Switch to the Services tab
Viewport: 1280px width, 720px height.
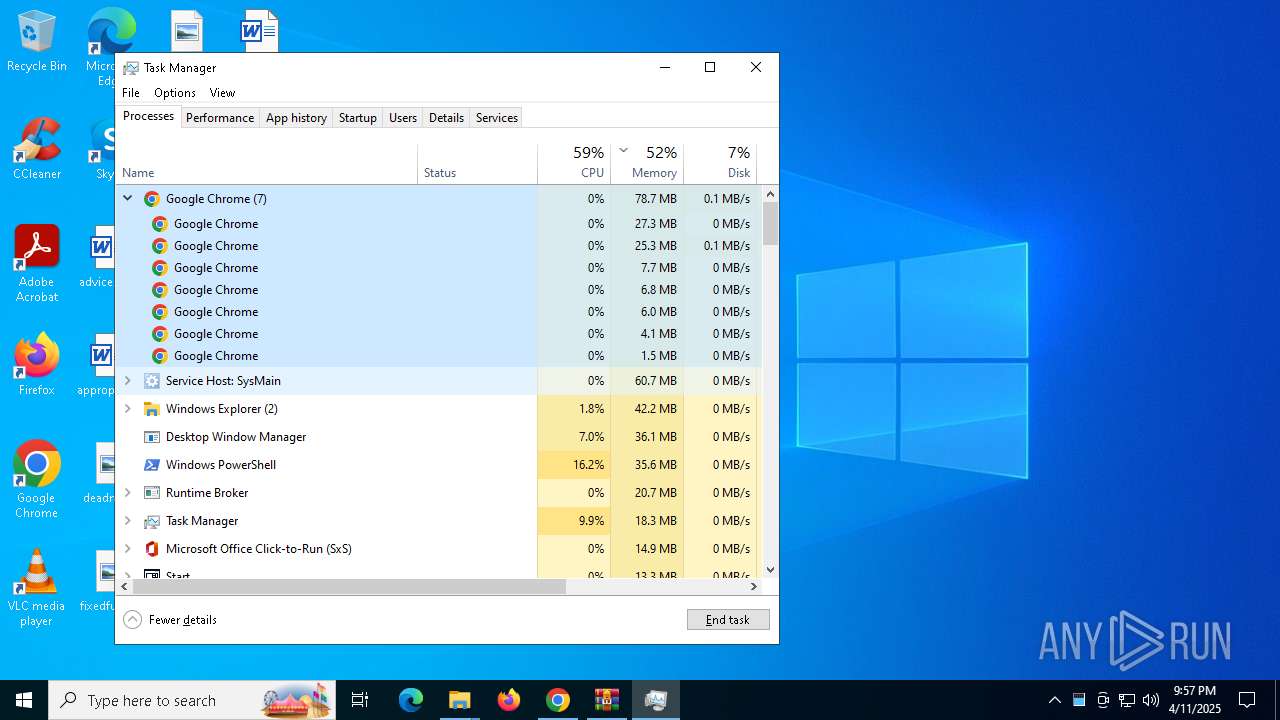pos(497,118)
